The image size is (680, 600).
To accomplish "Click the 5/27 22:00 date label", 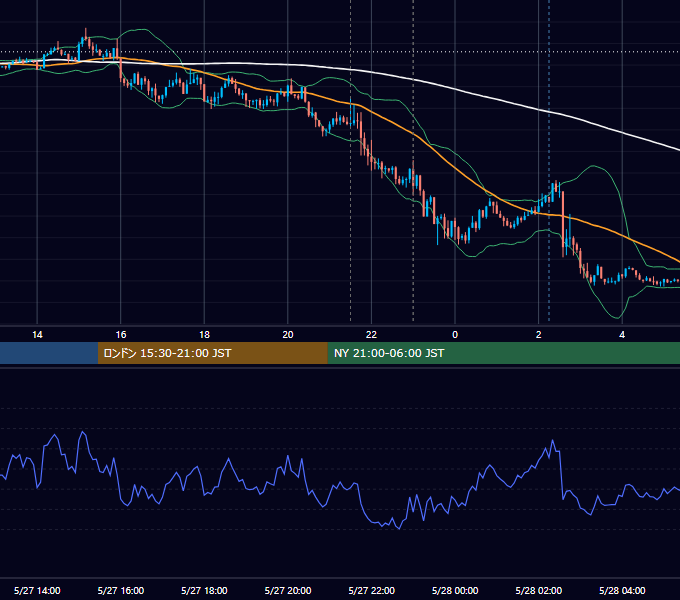I will [372, 590].
